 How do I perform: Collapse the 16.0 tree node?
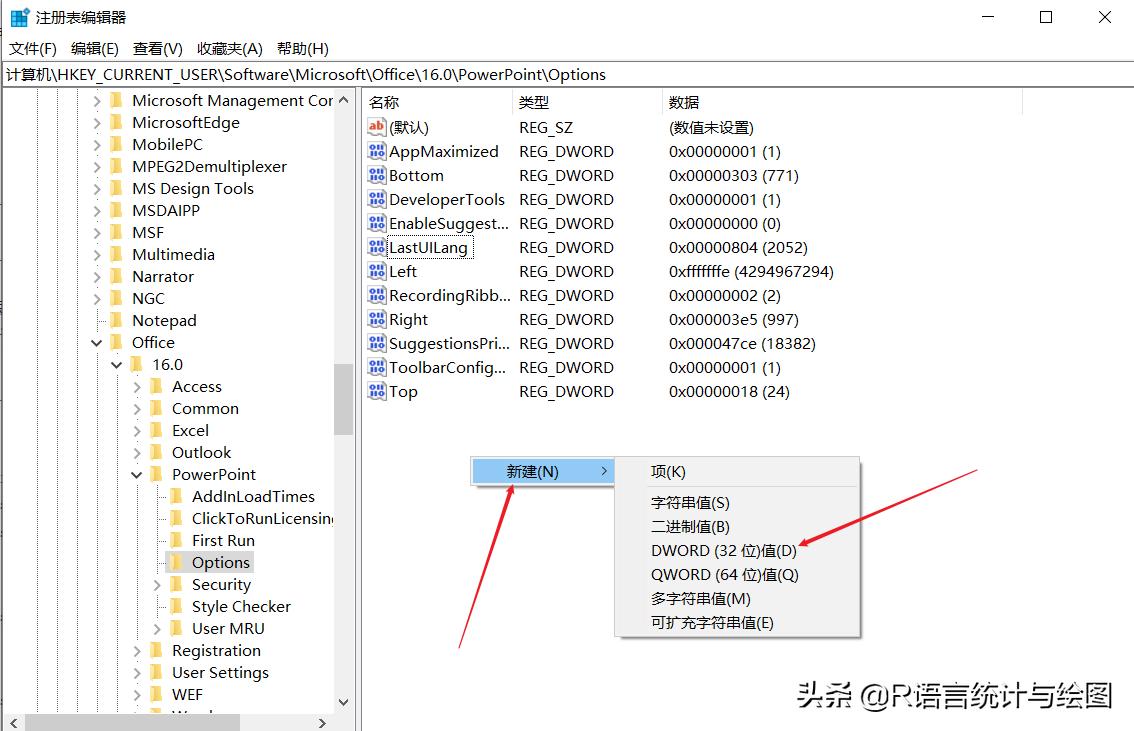coord(116,365)
